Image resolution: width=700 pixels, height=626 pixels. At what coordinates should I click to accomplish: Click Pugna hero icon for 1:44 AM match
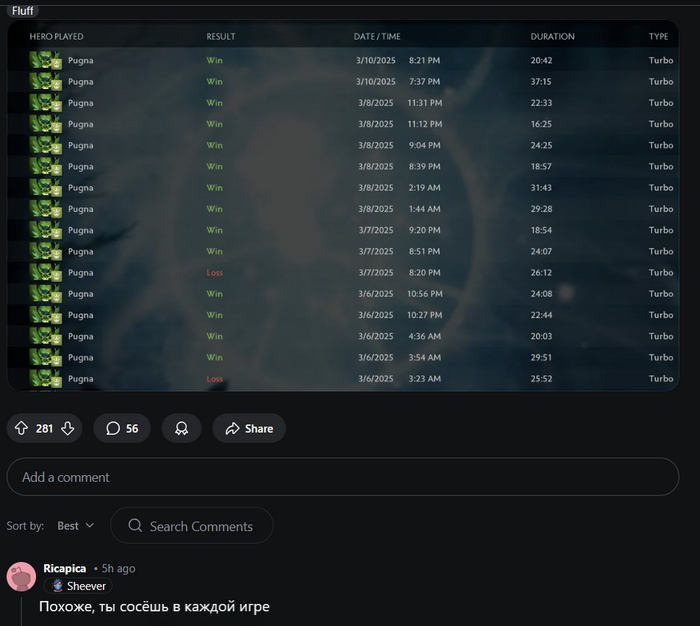(x=46, y=209)
